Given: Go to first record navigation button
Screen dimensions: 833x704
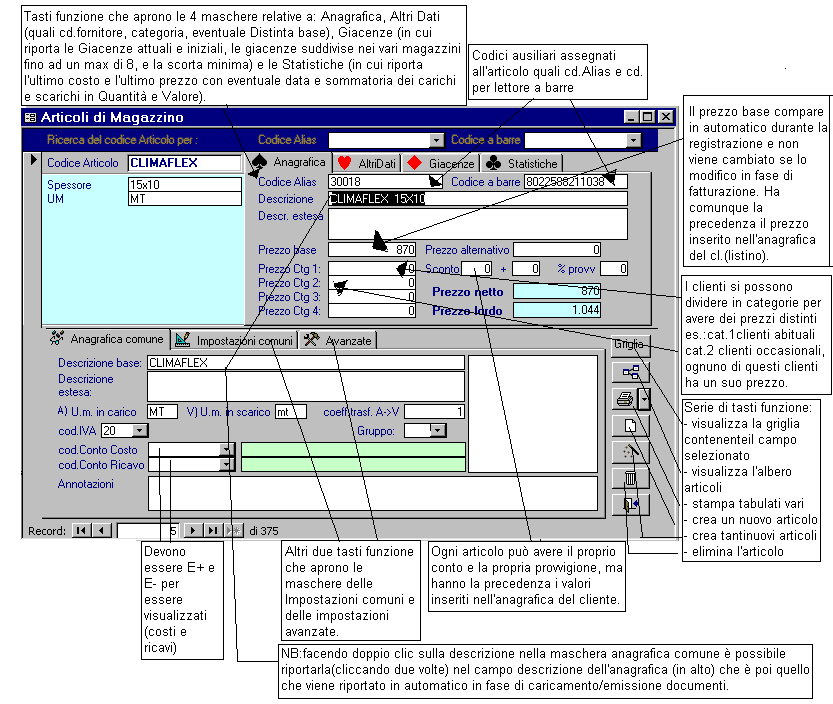Looking at the screenshot, I should tap(81, 530).
